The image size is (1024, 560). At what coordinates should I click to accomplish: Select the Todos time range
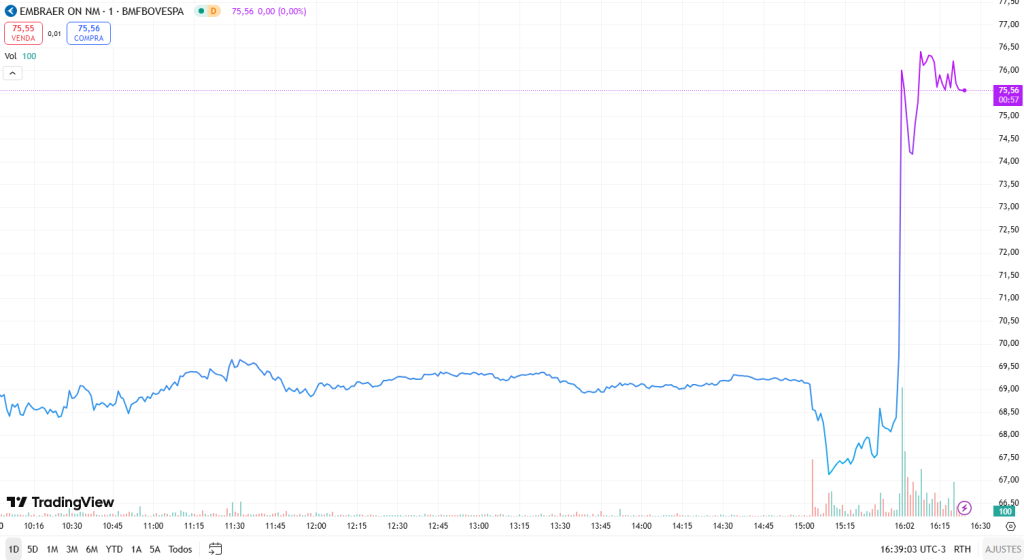coord(180,550)
